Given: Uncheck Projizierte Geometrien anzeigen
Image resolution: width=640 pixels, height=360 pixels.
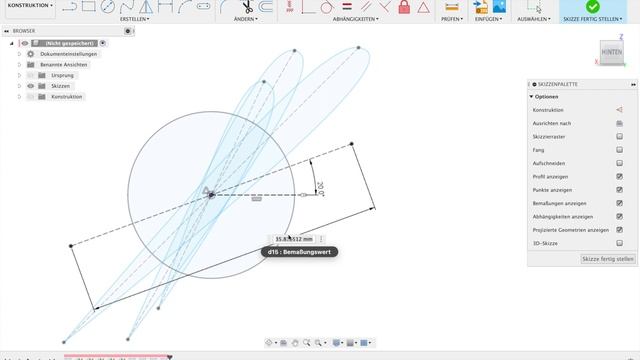Looking at the screenshot, I should 619,230.
